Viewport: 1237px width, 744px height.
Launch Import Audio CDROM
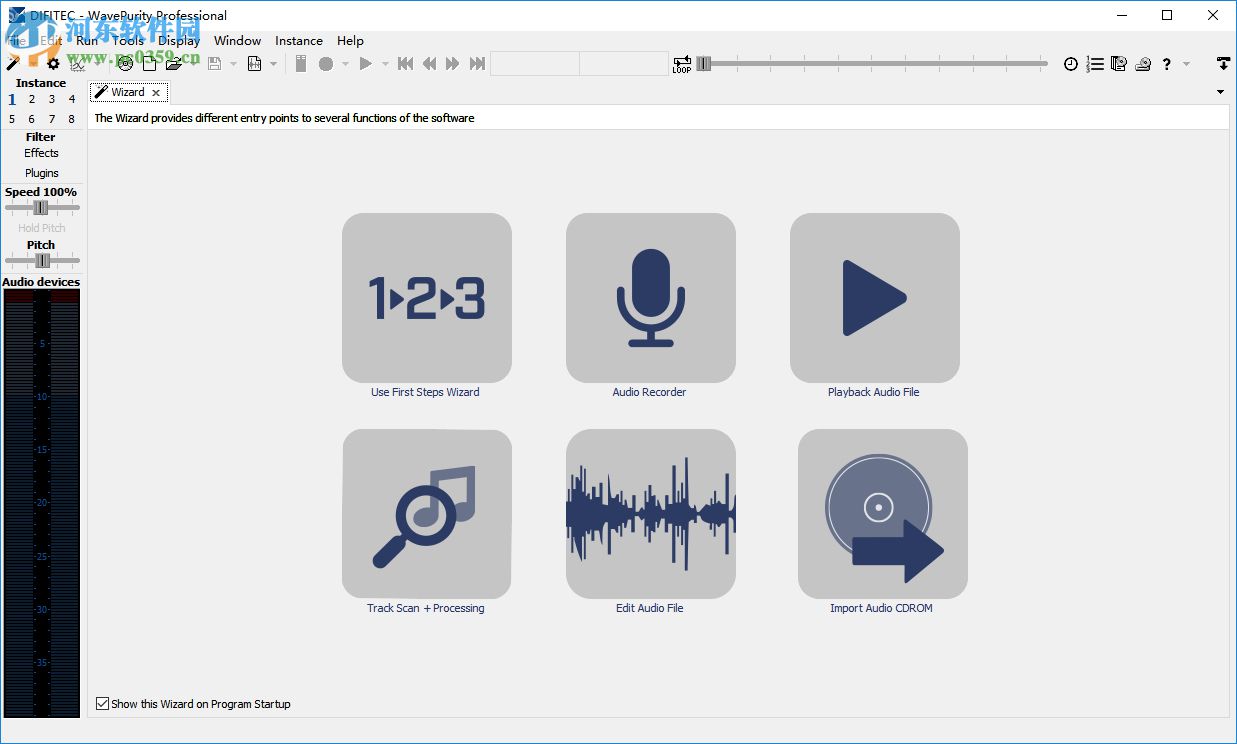point(881,514)
